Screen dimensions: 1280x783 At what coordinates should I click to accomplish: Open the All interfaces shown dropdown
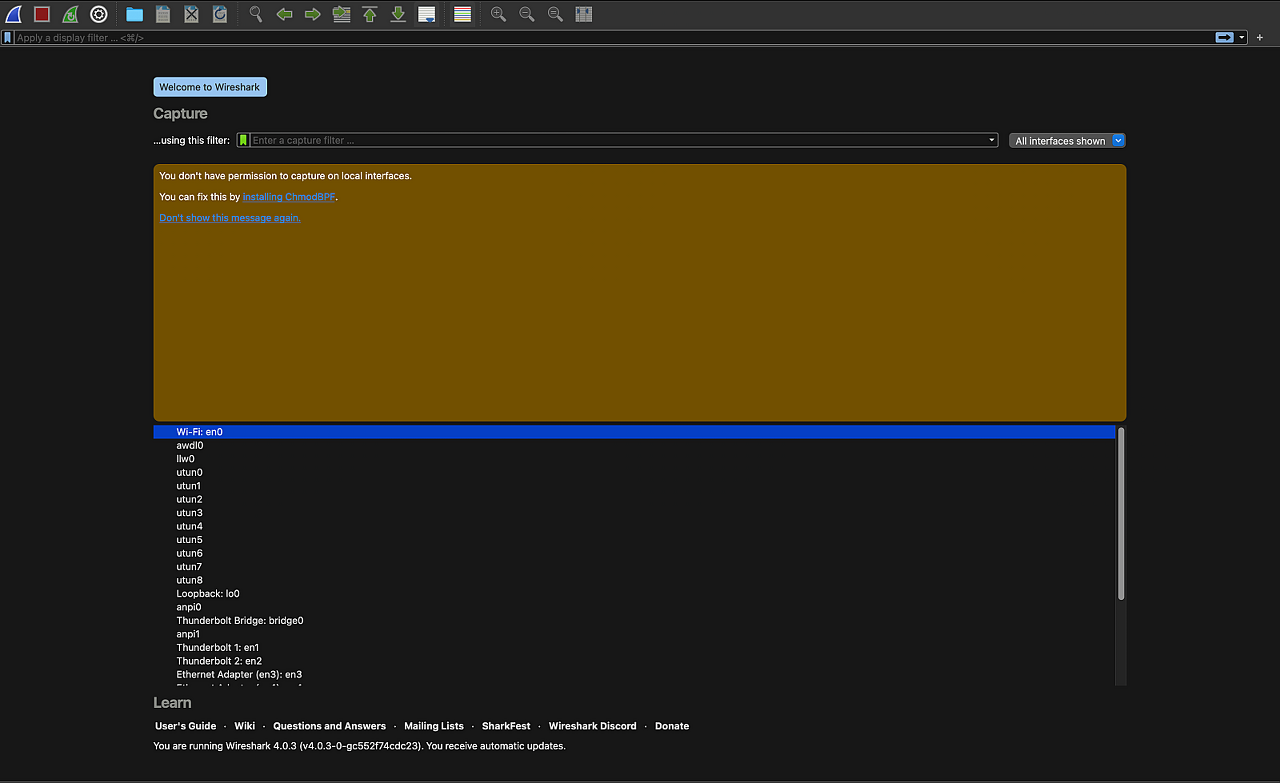(1067, 141)
